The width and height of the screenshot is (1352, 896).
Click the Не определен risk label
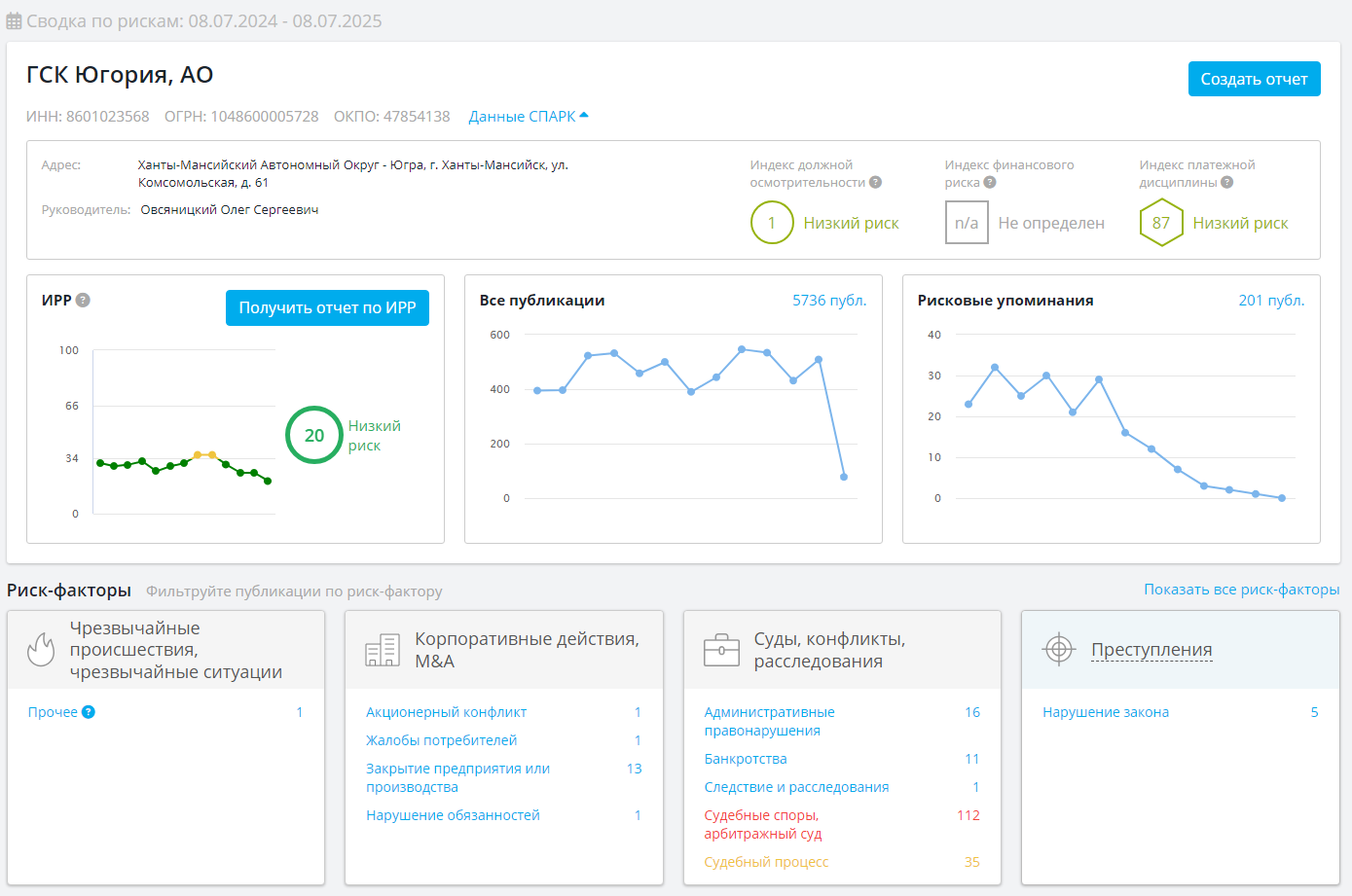pyautogui.click(x=1051, y=223)
